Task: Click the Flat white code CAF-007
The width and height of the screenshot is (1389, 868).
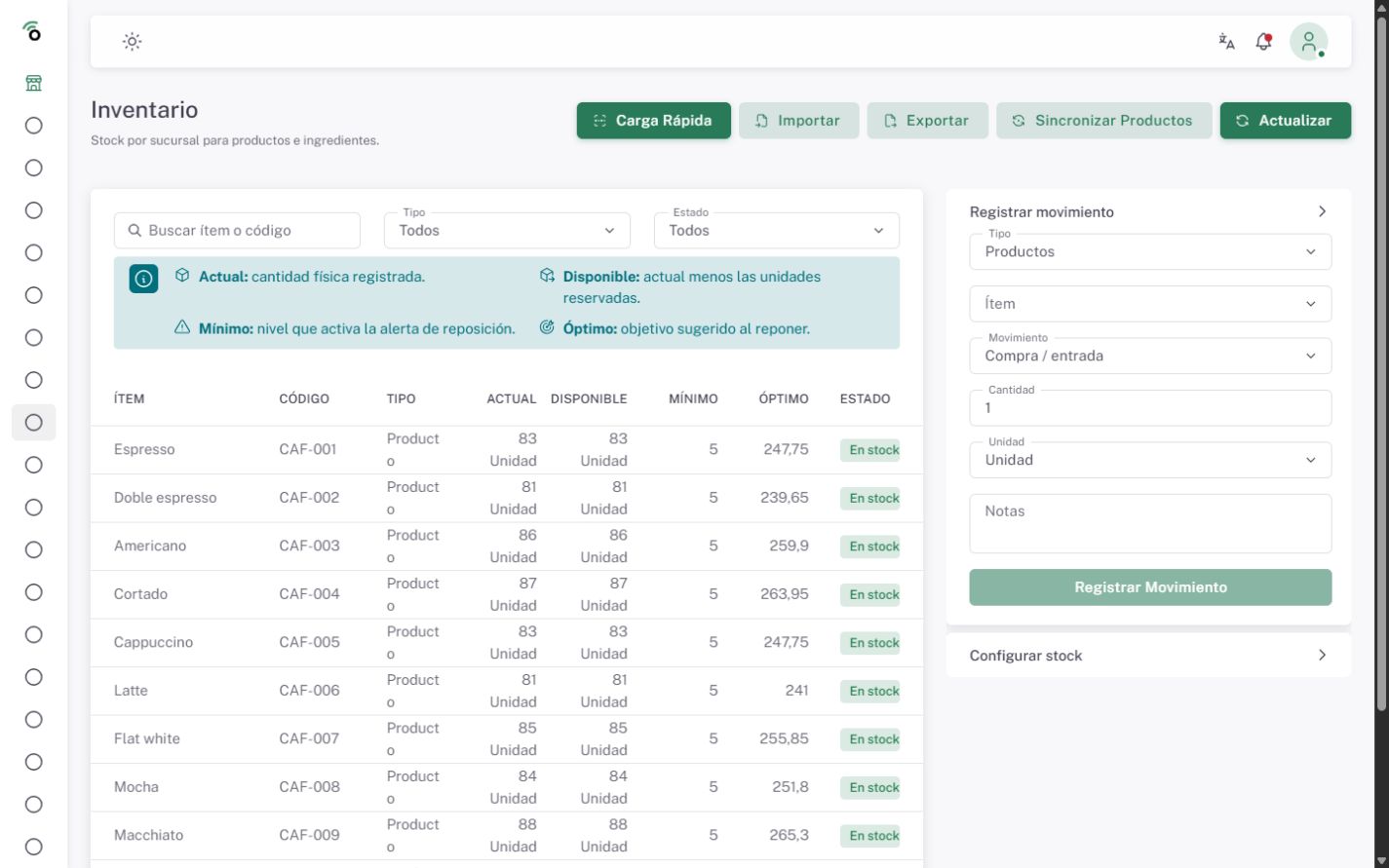Action: coord(309,738)
